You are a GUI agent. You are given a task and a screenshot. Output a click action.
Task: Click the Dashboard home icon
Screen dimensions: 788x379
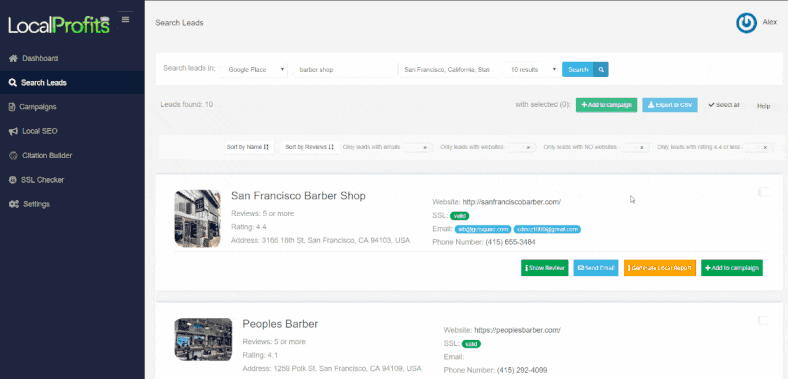13,58
